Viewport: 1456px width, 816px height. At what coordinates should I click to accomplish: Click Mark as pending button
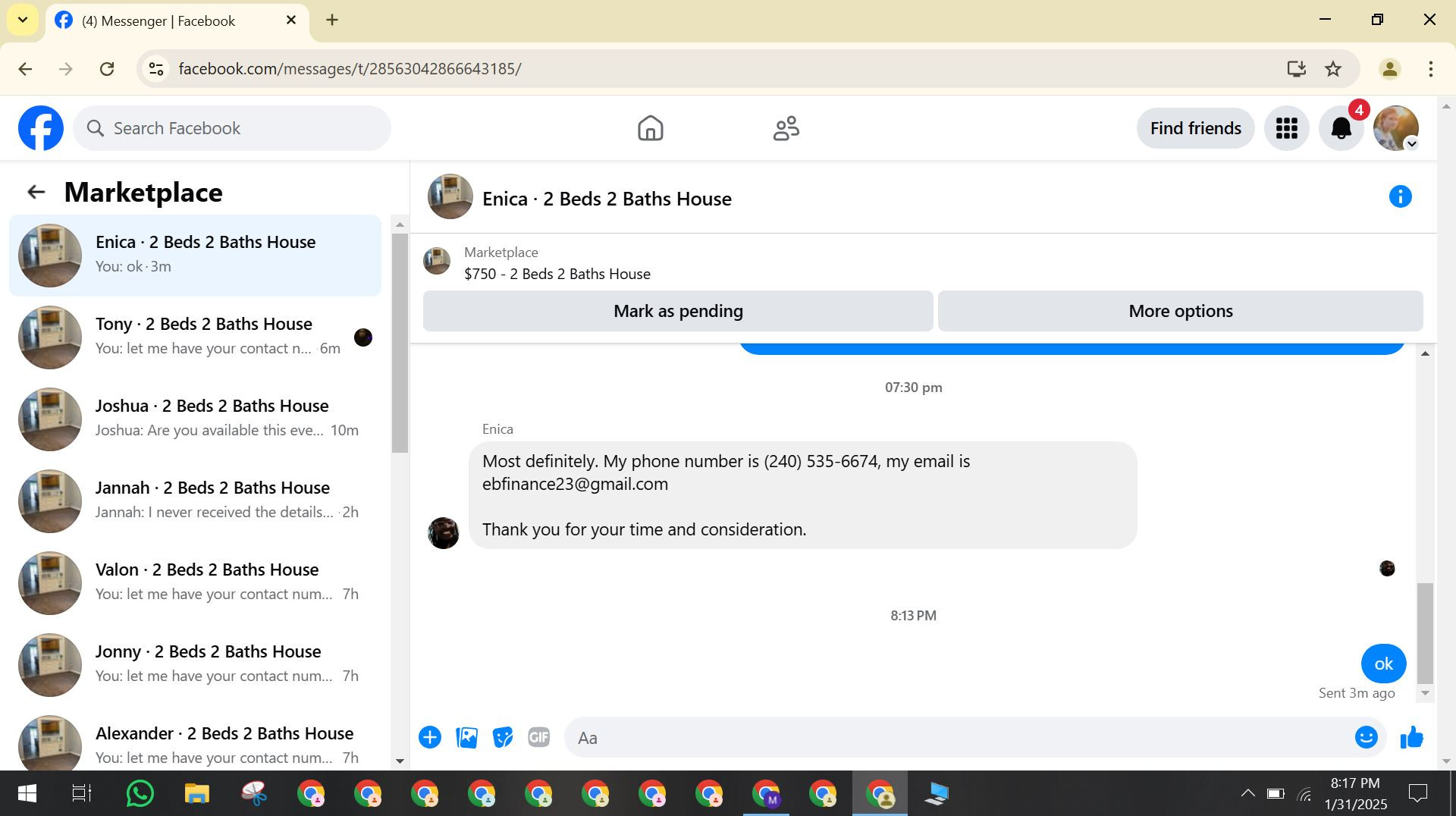678,311
